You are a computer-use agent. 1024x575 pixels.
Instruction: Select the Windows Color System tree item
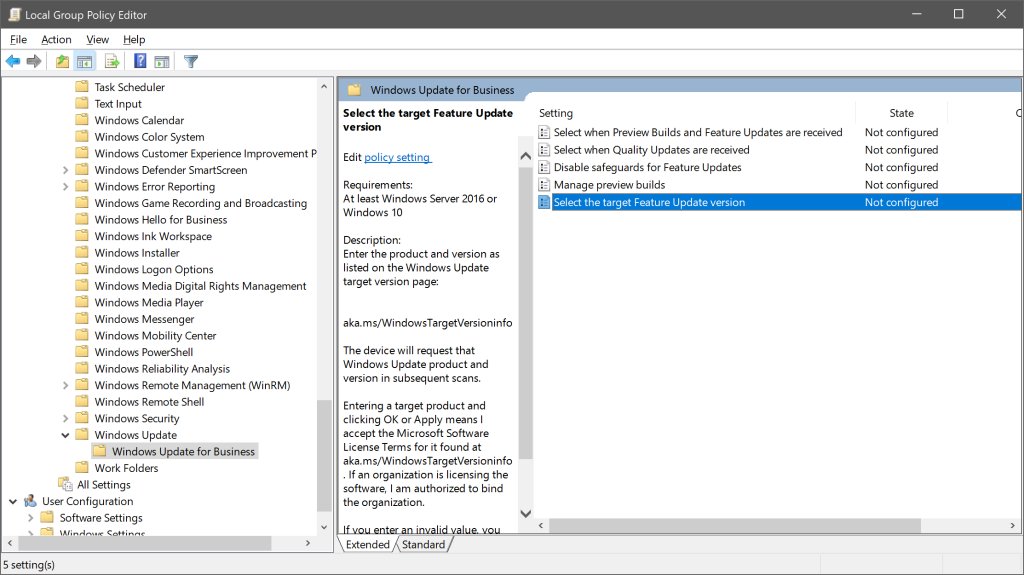point(149,137)
